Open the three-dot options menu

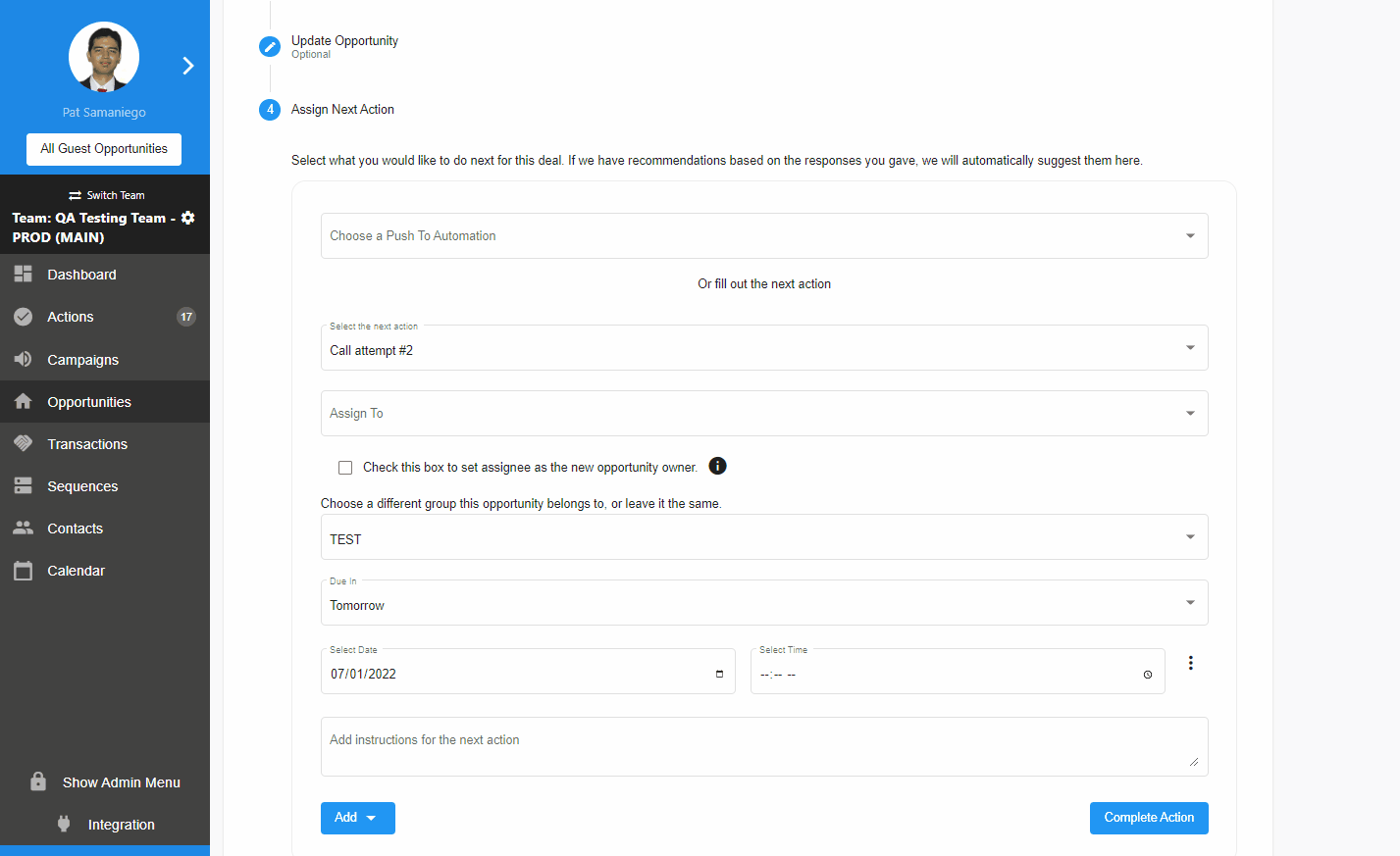tap(1190, 663)
